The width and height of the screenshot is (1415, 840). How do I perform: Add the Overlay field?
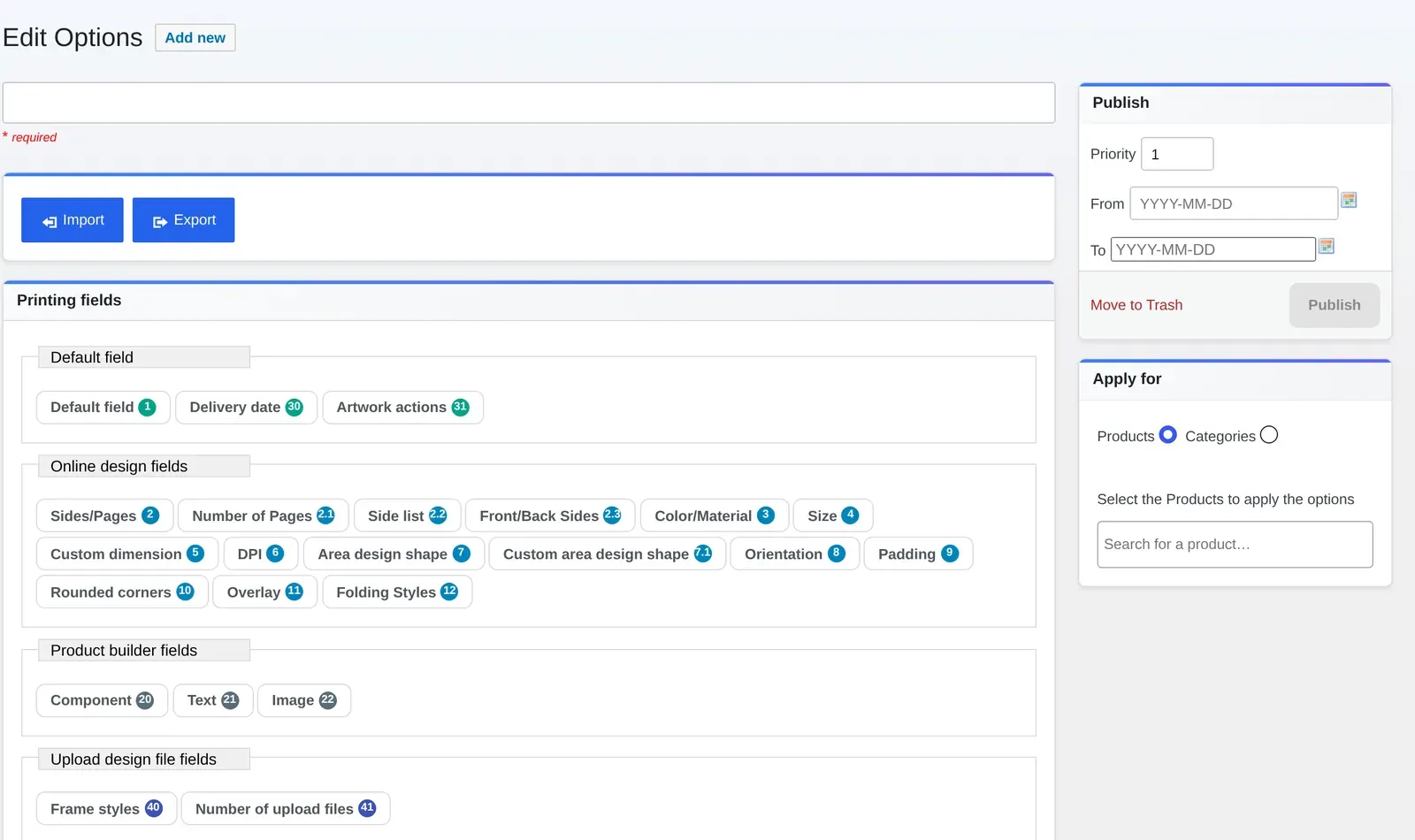pyautogui.click(x=265, y=592)
